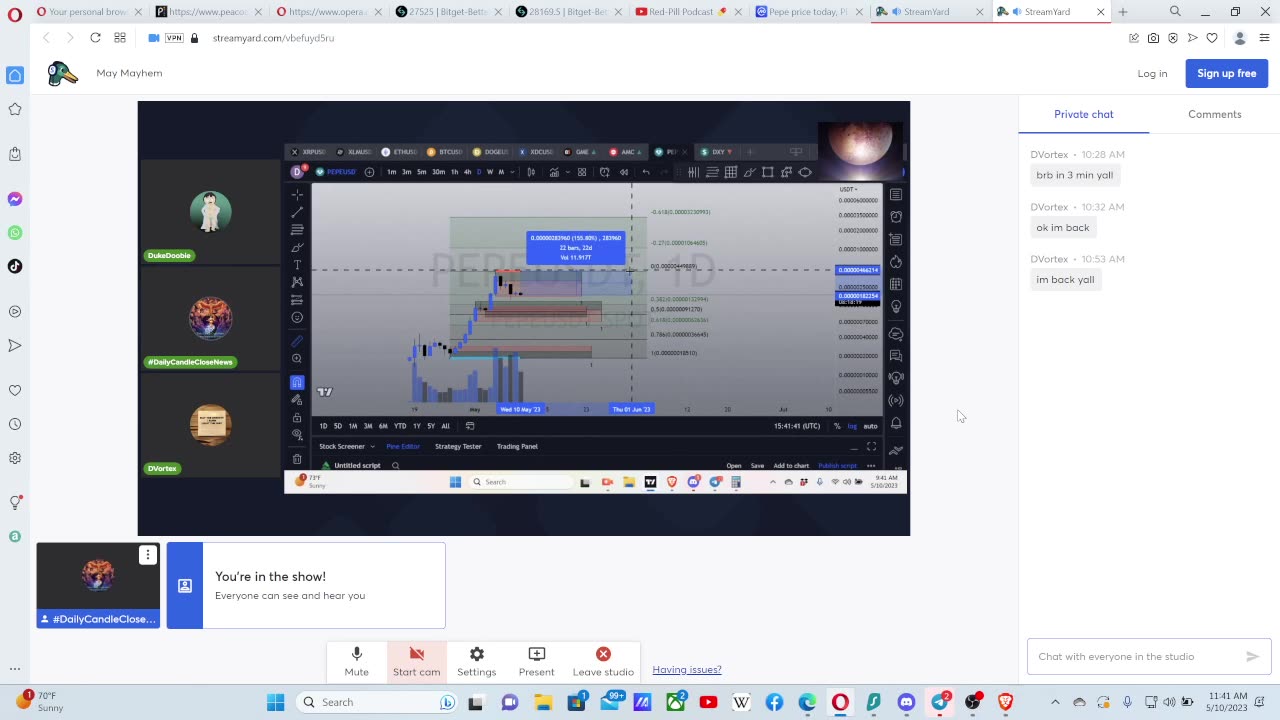Open sidebar setup three-dots at bottom left
This screenshot has width=1280, height=720.
coord(15,668)
